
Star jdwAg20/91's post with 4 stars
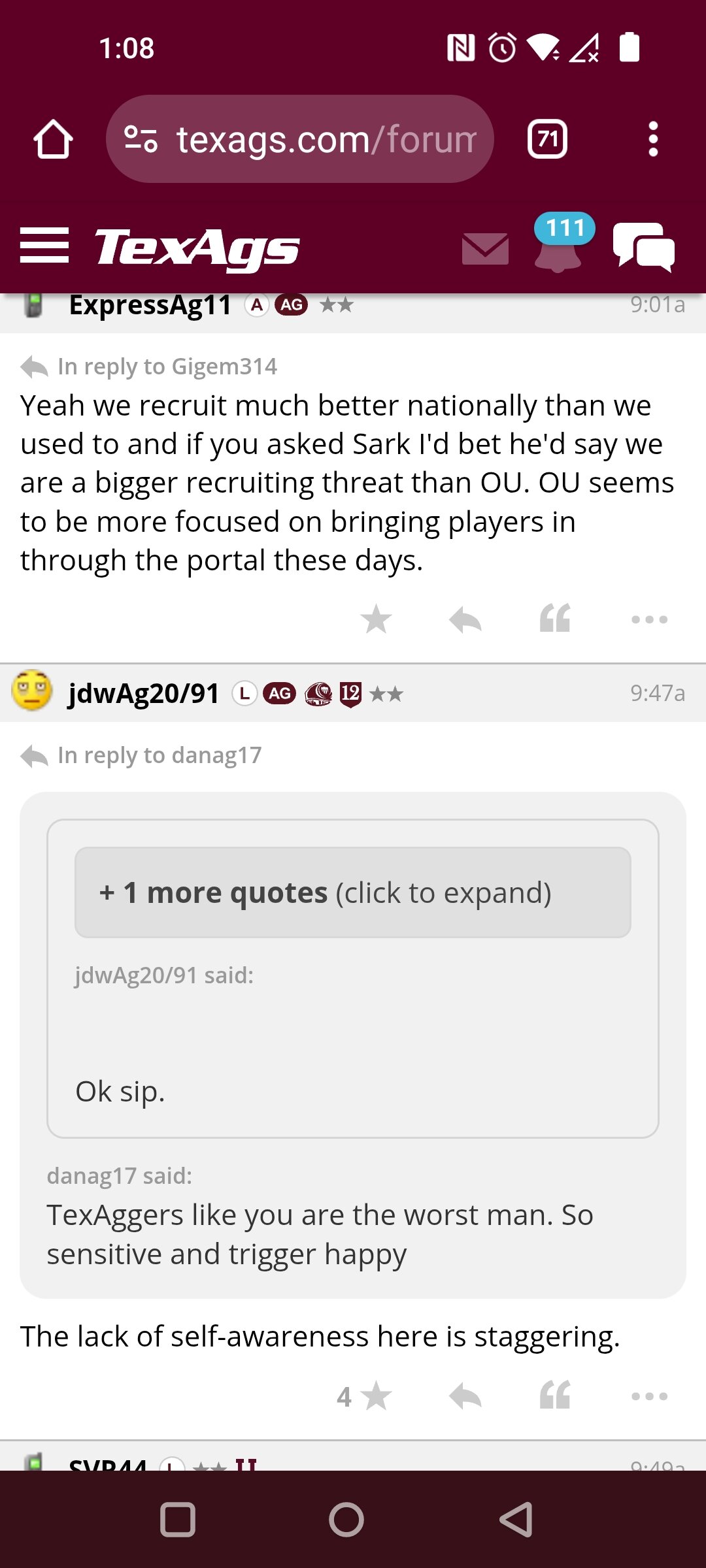click(365, 1396)
